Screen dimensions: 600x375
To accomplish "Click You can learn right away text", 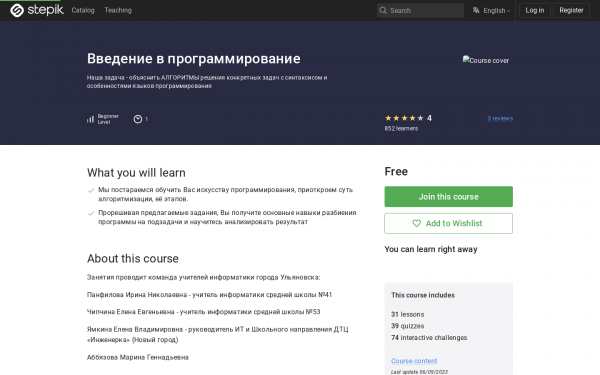I will click(x=431, y=249).
